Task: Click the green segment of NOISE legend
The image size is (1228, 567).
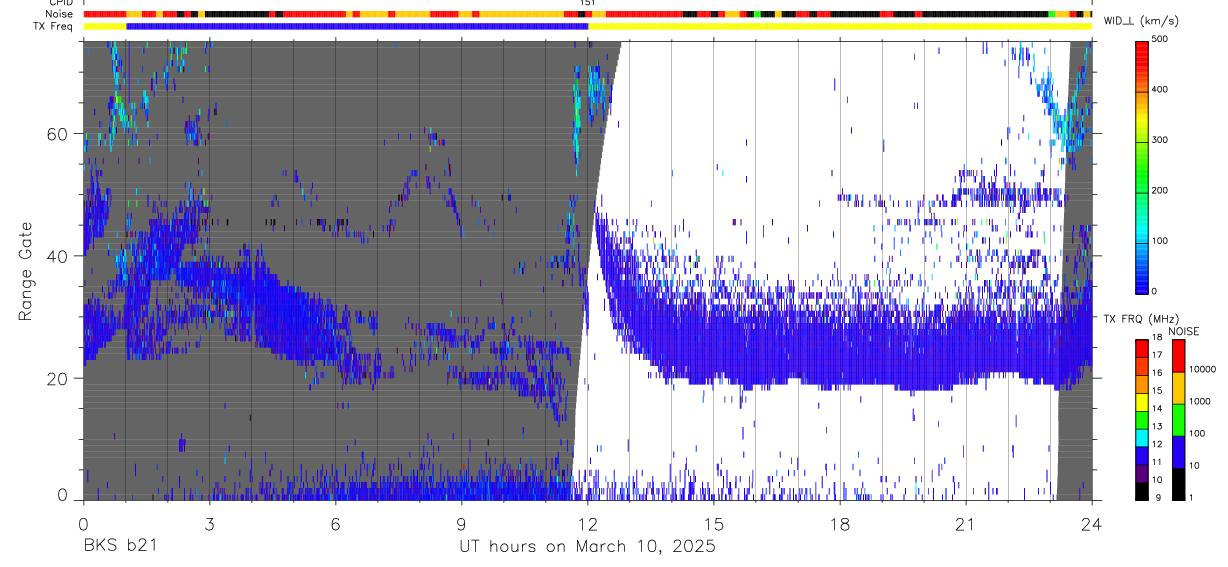Action: tap(1179, 420)
